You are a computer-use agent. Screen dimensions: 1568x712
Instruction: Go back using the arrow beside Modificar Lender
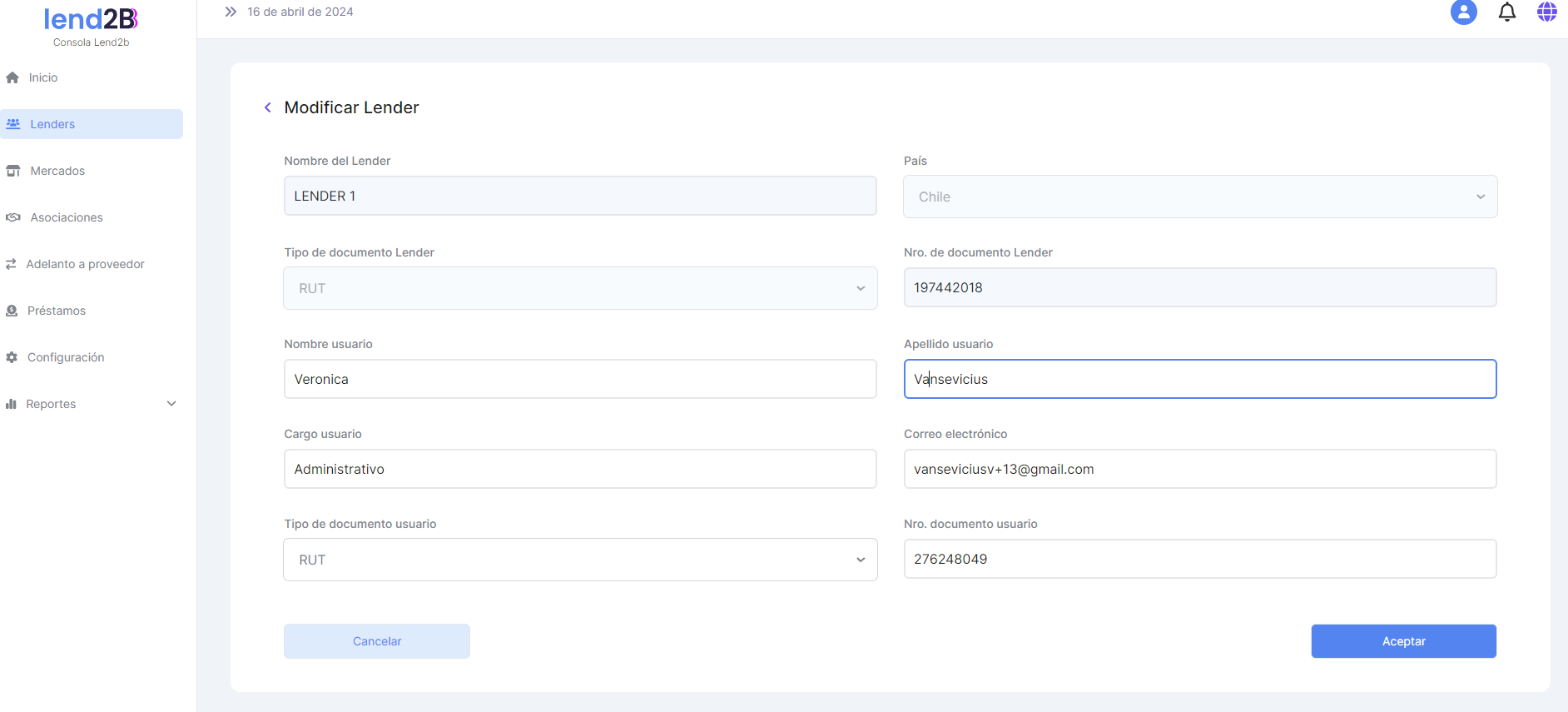[268, 107]
